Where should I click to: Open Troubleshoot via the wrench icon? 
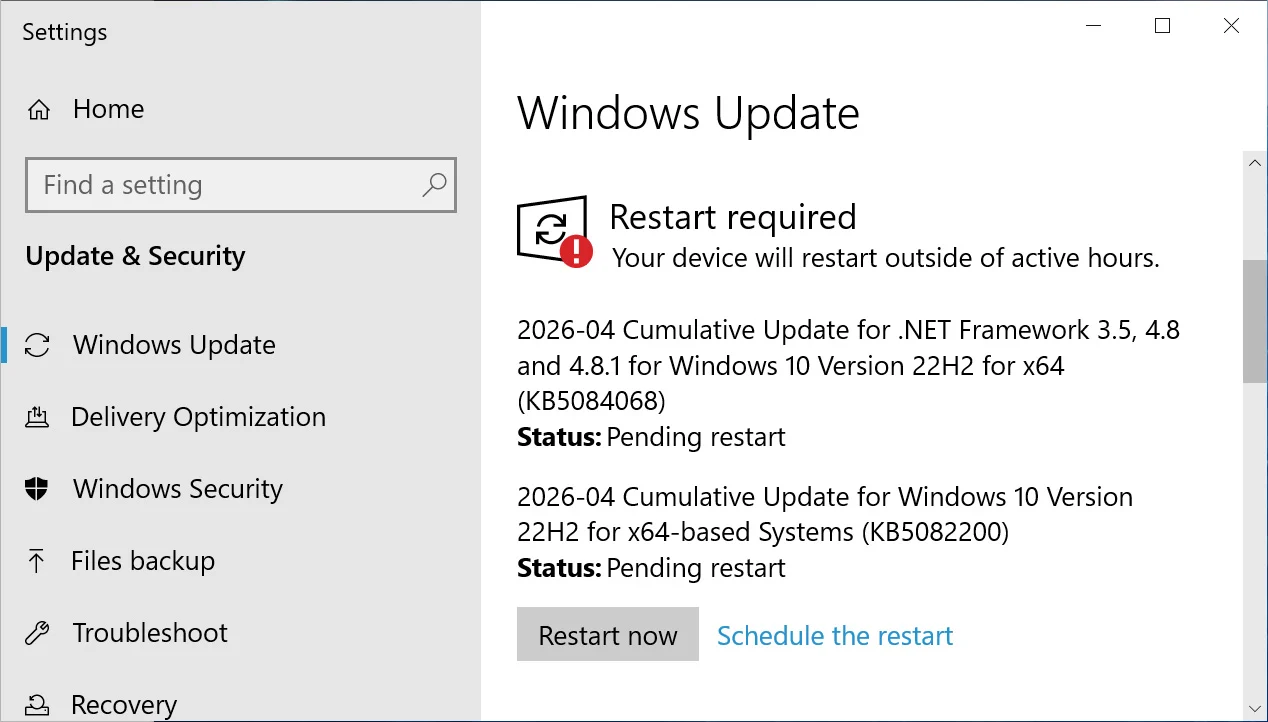(37, 633)
